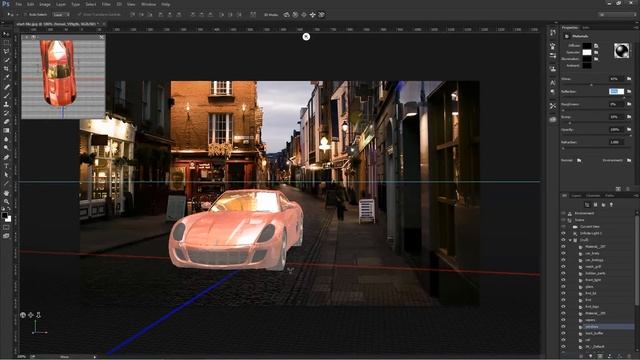The height and width of the screenshot is (360, 640).
Task: Open the Bump texture folder menu
Action: tap(629, 117)
